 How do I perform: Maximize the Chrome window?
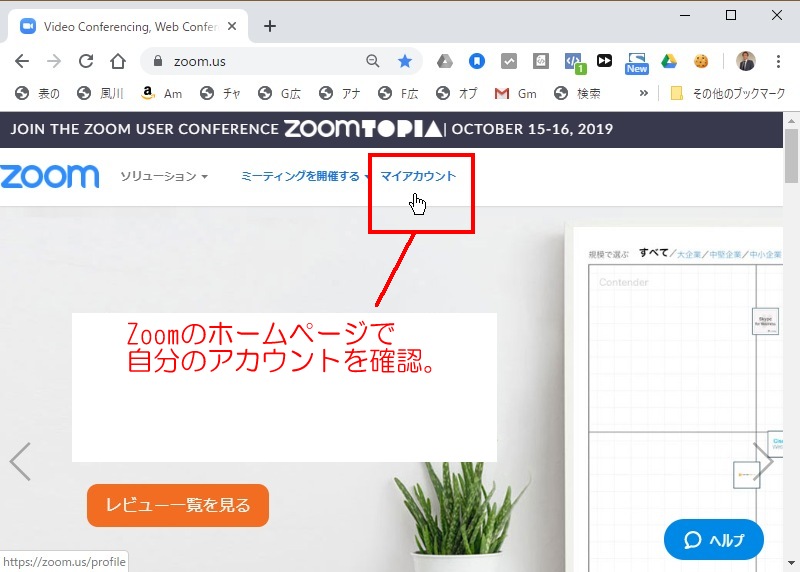point(731,15)
